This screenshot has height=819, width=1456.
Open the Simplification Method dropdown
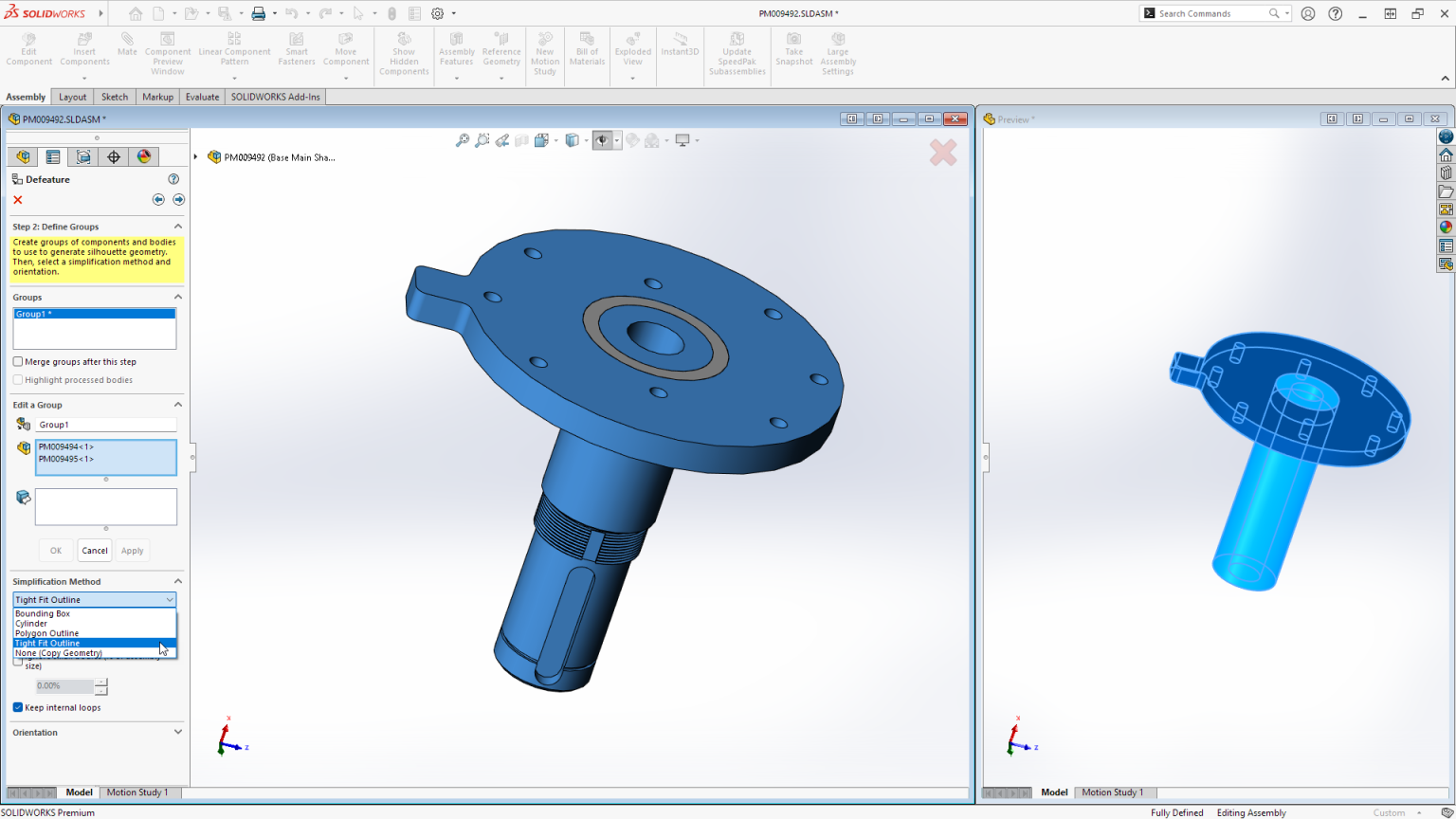pyautogui.click(x=170, y=599)
